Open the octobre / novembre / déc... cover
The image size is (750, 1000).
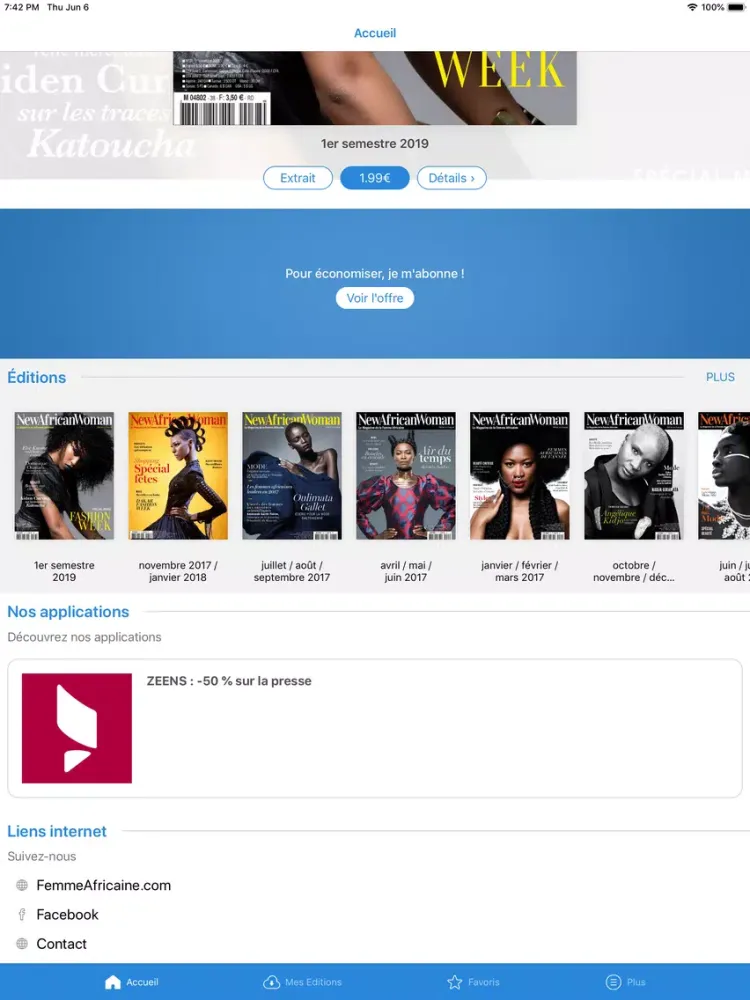point(634,476)
